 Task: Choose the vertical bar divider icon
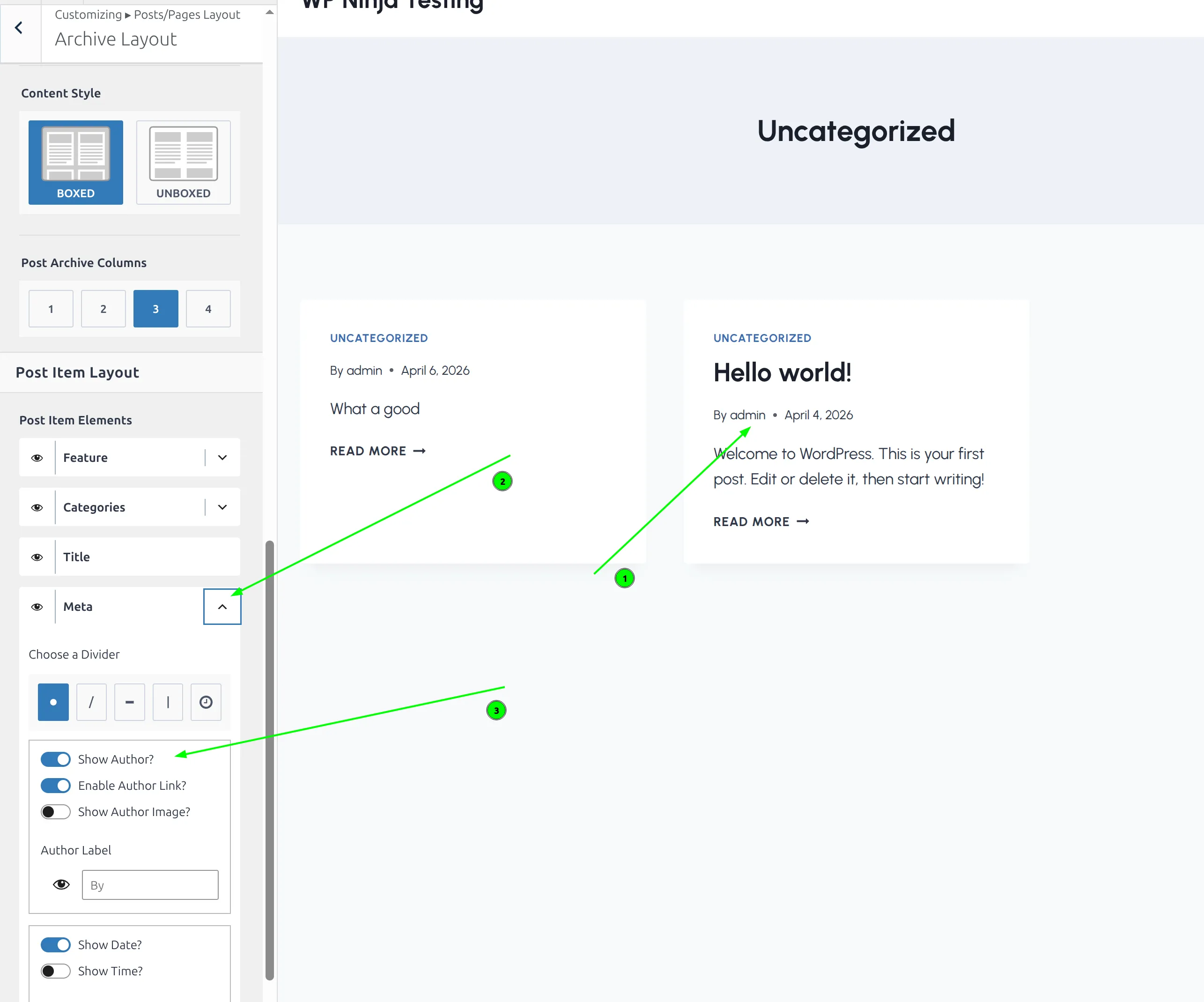167,702
